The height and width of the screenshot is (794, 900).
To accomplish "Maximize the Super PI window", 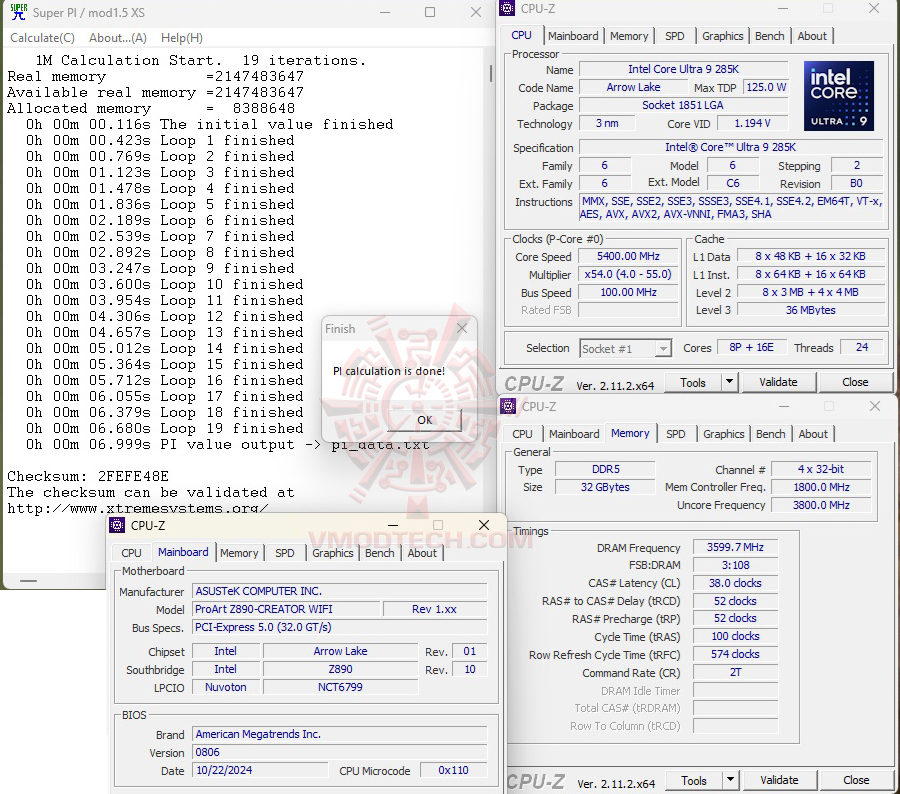I will [429, 12].
